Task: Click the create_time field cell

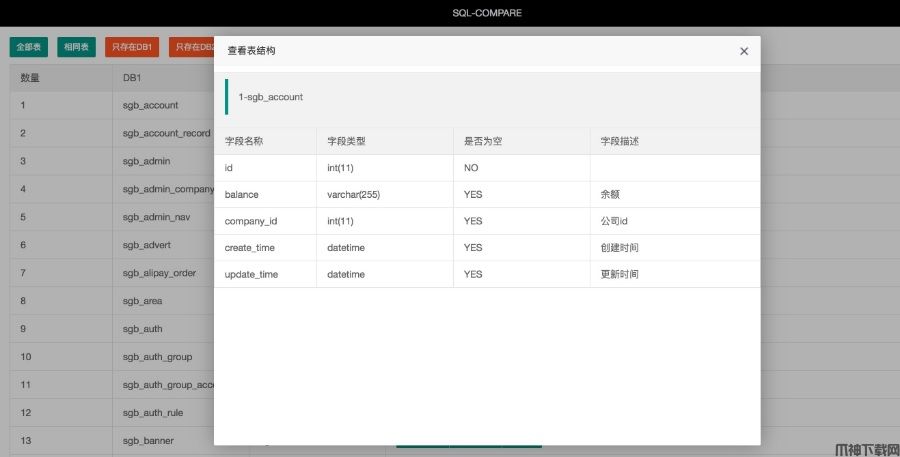Action: point(250,248)
